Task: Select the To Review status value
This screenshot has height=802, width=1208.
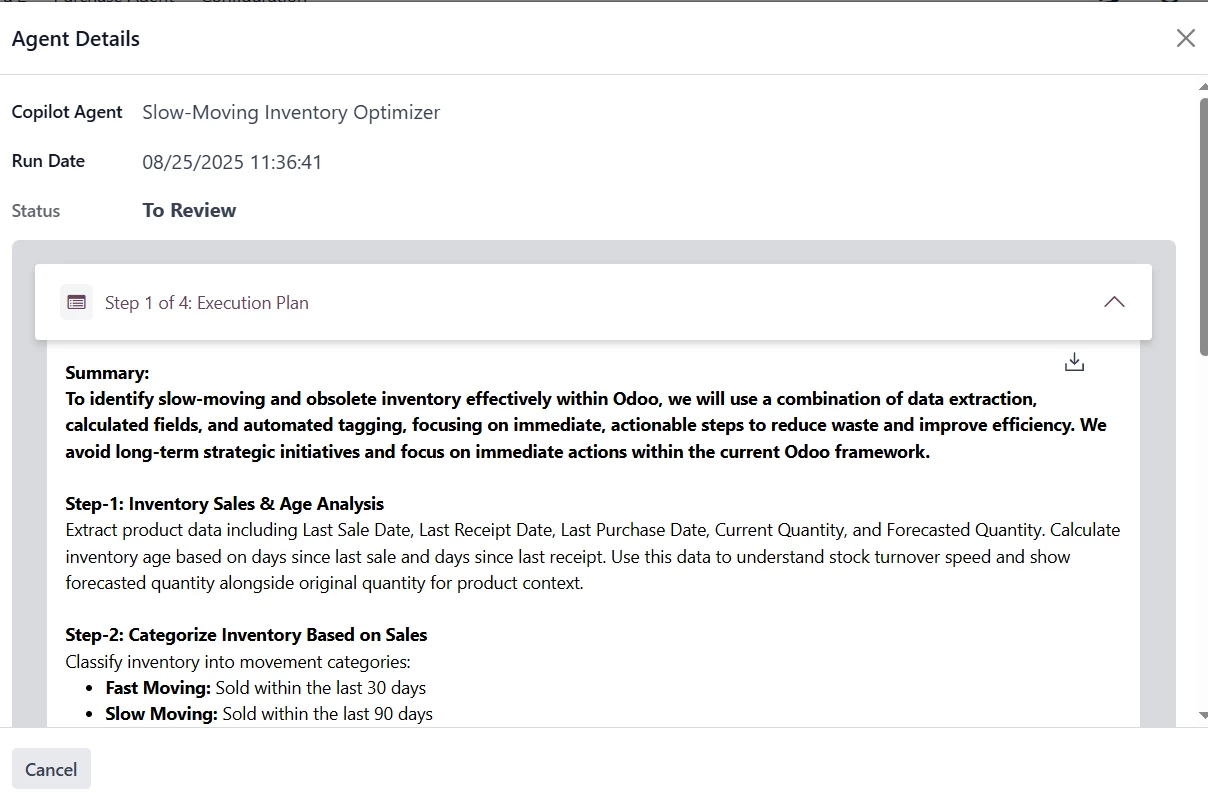Action: [189, 211]
